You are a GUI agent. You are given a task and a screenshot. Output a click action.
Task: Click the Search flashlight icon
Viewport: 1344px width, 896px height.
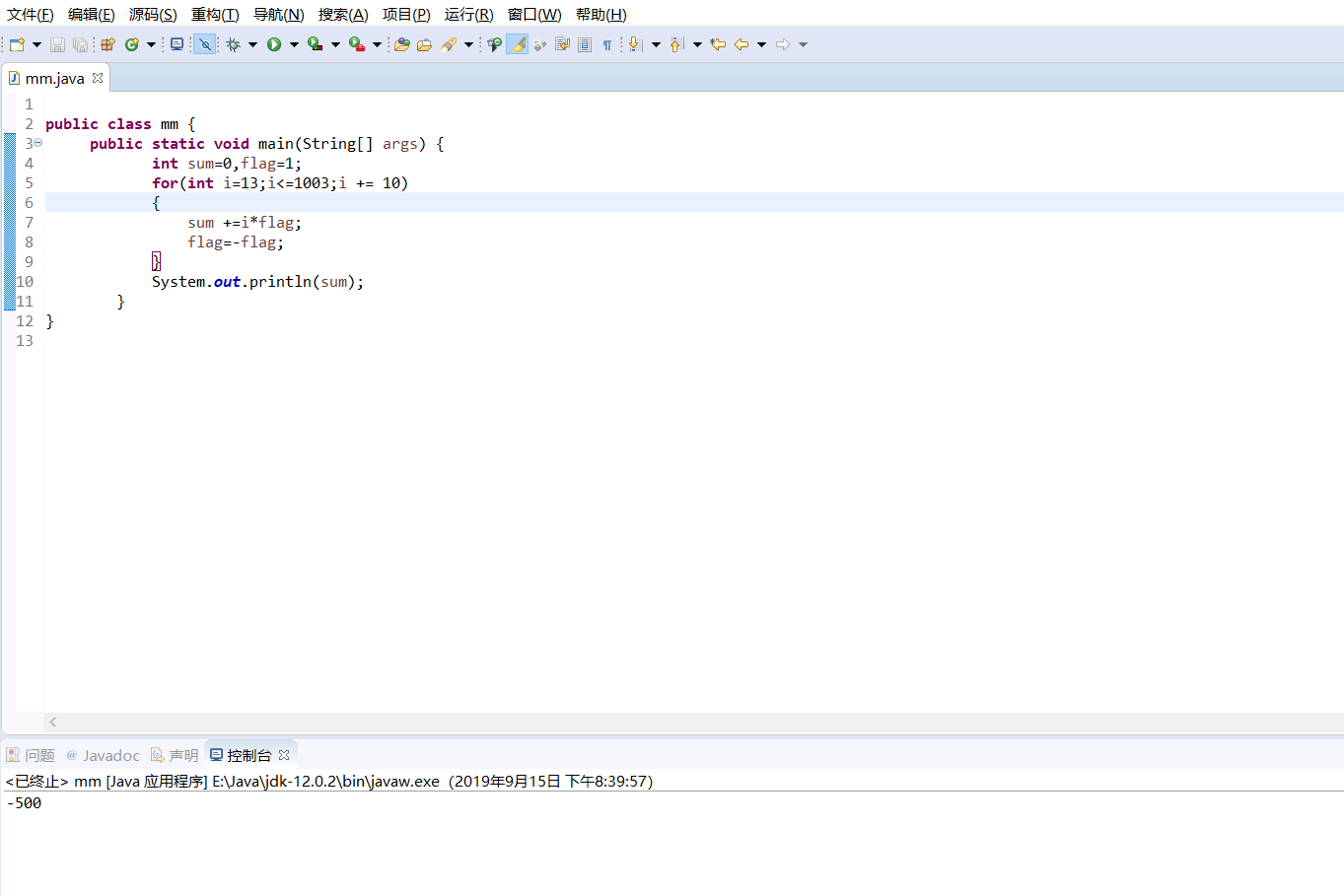[449, 44]
